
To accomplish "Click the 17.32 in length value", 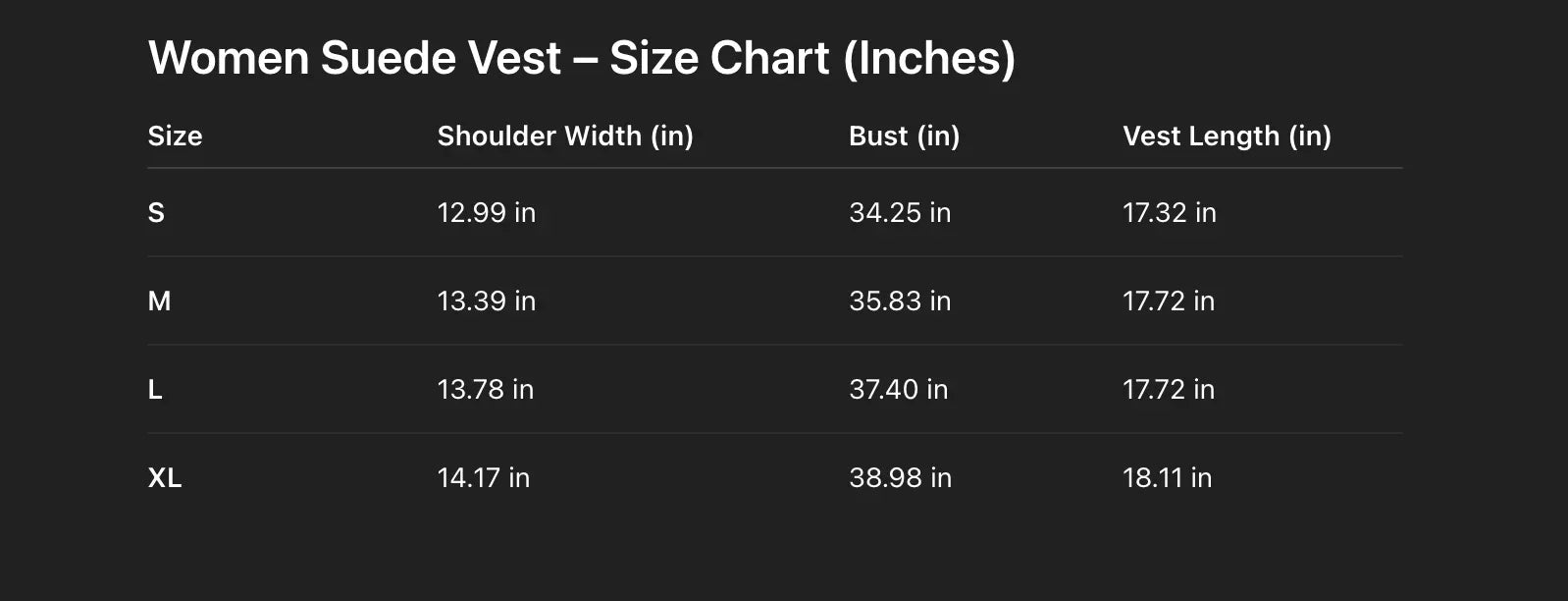I will (1170, 213).
